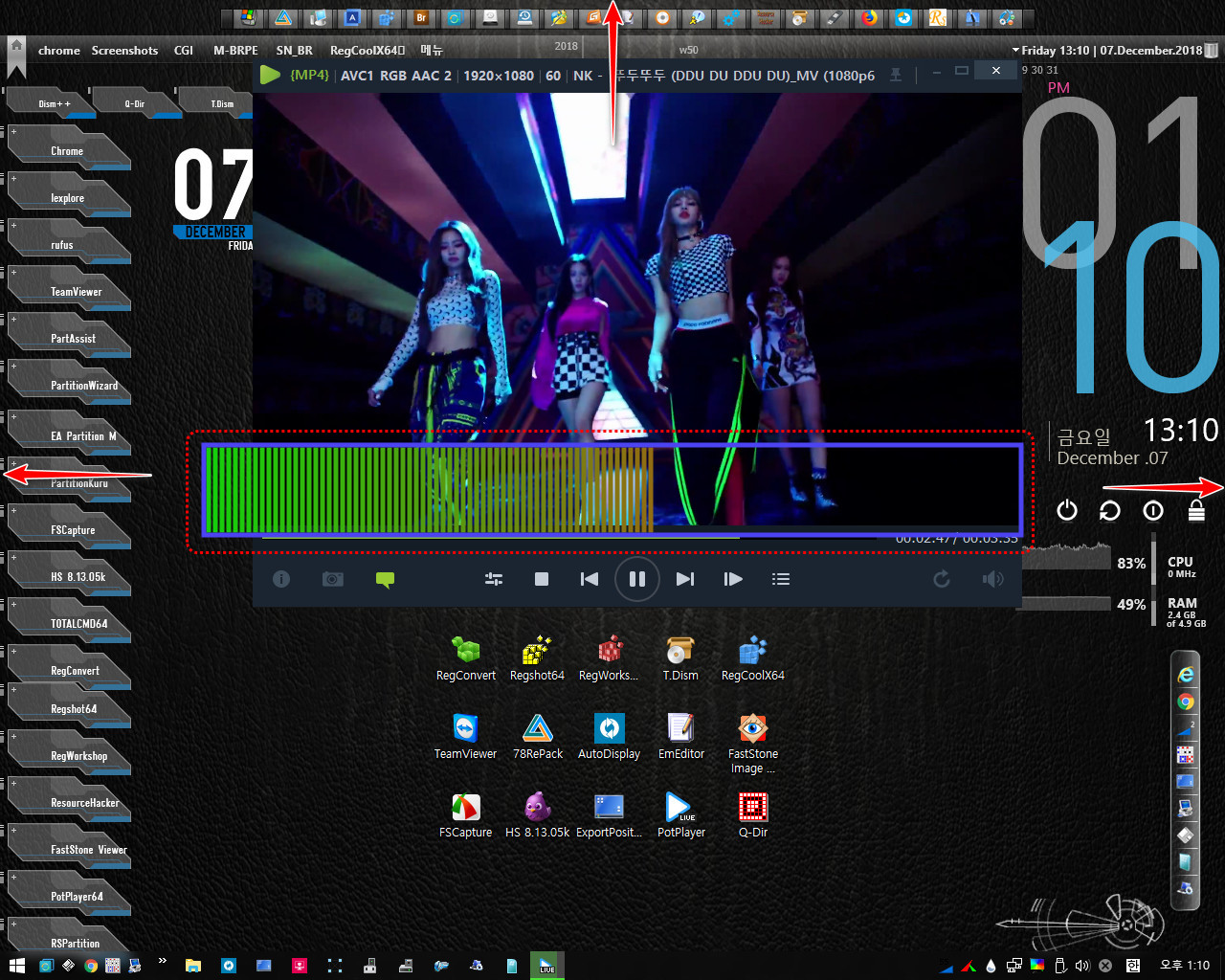The image size is (1225, 980).
Task: Launch RegWorks from the desktop
Action: [609, 658]
